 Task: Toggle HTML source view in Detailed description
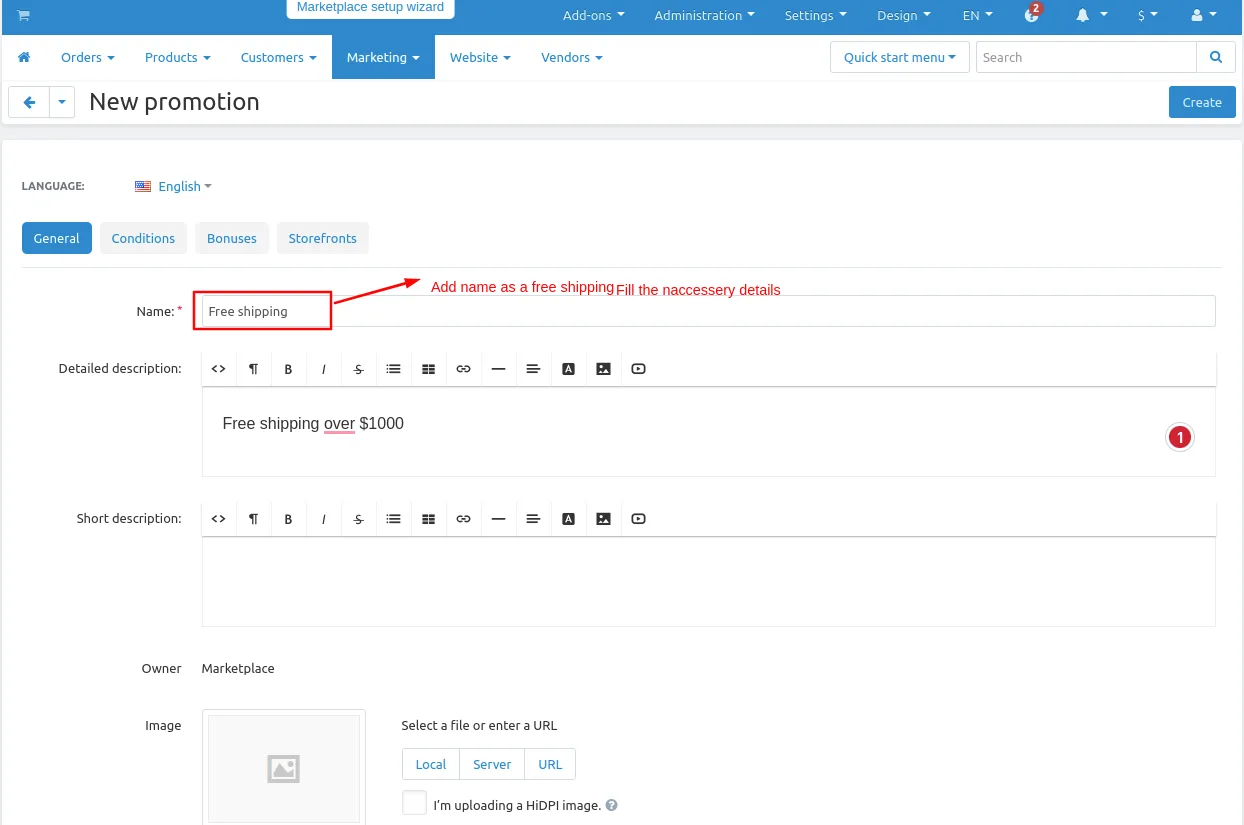(x=219, y=369)
